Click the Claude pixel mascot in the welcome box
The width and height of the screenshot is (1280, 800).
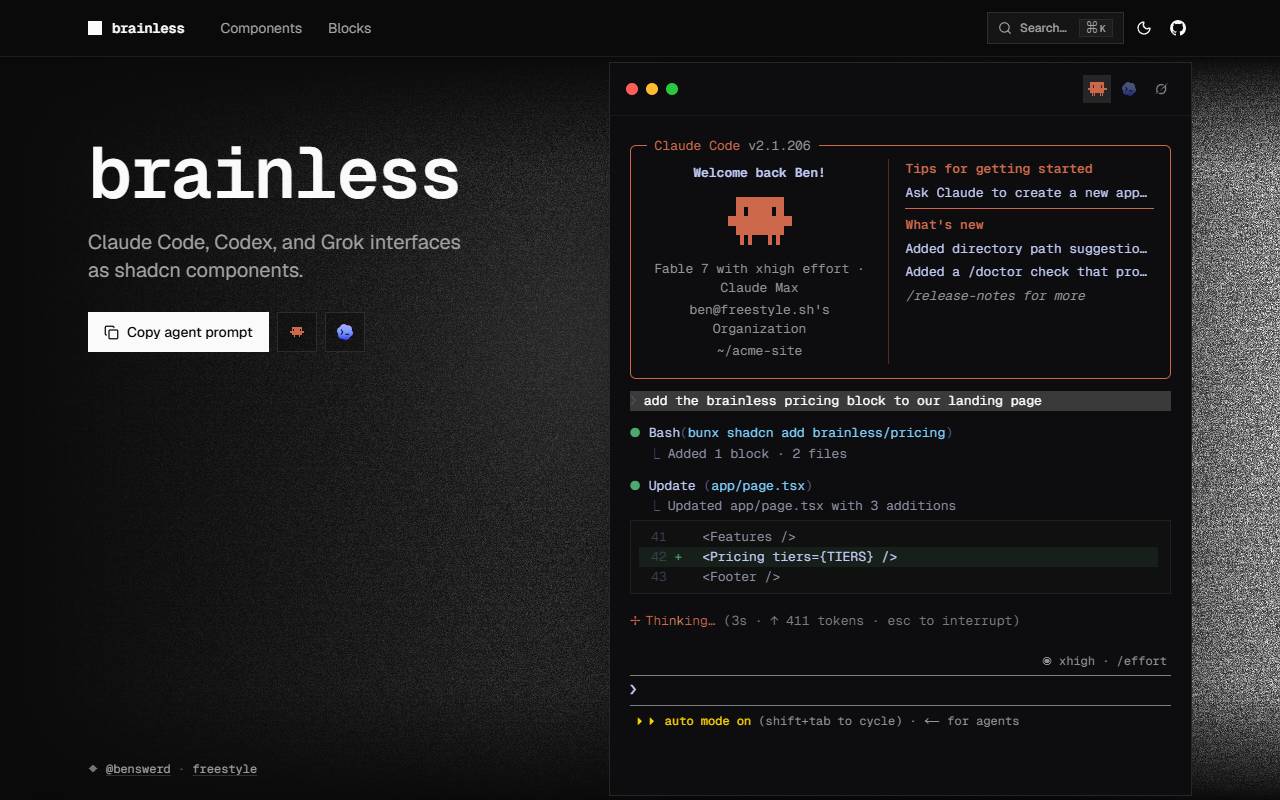pyautogui.click(x=759, y=220)
